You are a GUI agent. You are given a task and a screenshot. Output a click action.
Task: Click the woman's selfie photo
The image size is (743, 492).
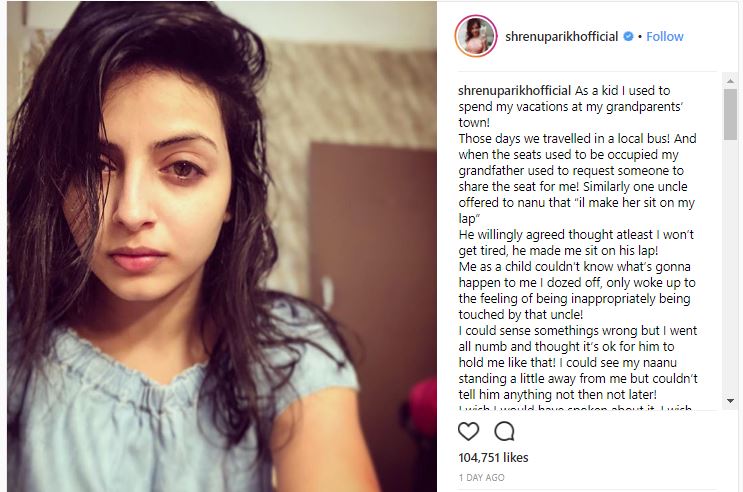pos(222,246)
